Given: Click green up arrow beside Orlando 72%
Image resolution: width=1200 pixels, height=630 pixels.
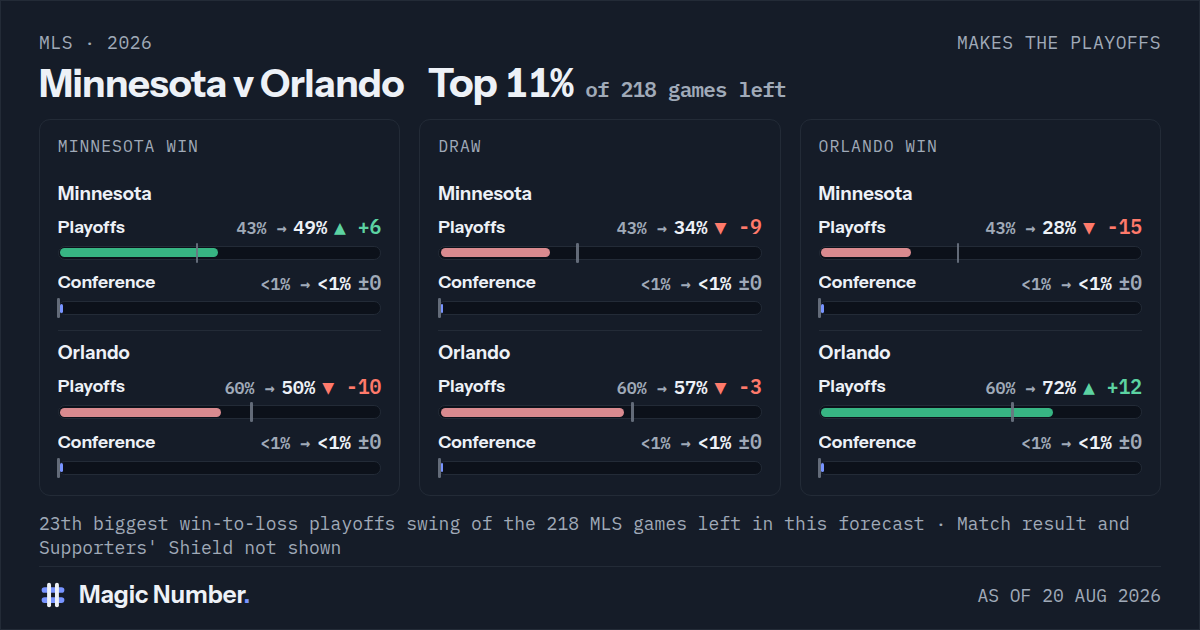Looking at the screenshot, I should [1089, 388].
